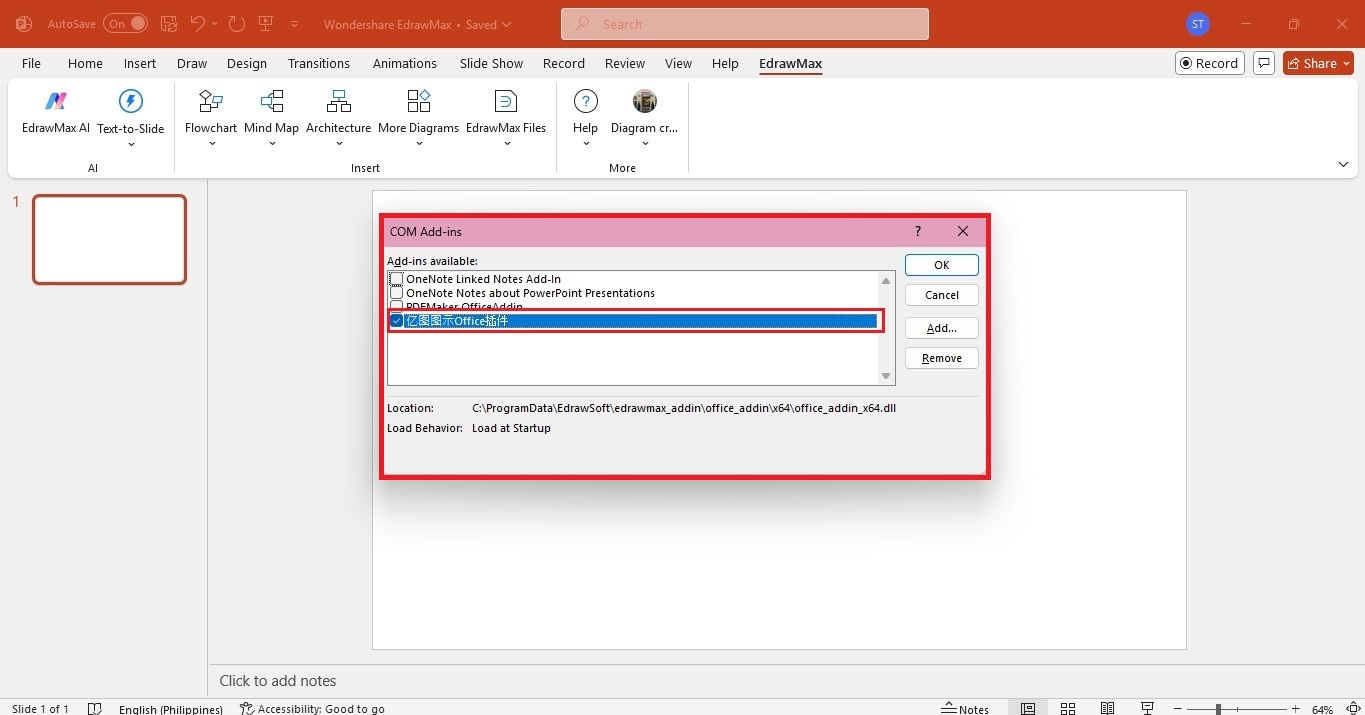The image size is (1365, 715).
Task: Fit slide to current window
Action: 1354,708
